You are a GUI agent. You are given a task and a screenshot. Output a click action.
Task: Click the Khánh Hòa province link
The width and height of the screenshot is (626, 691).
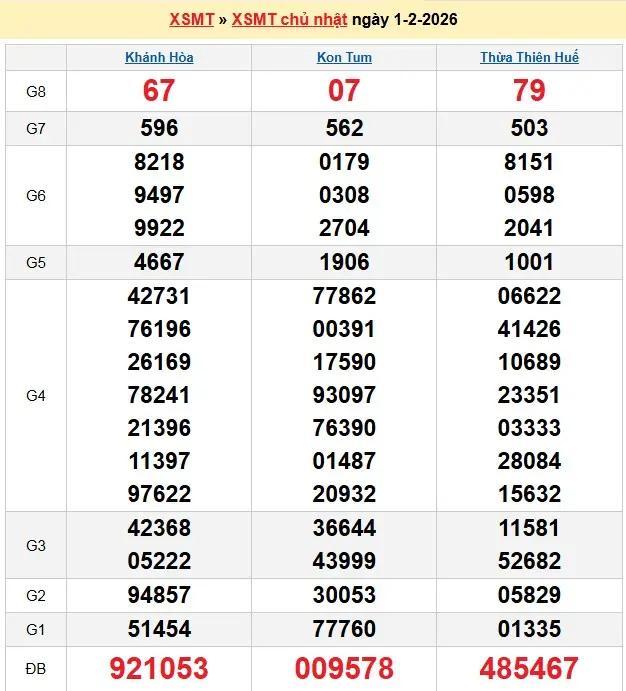click(159, 57)
